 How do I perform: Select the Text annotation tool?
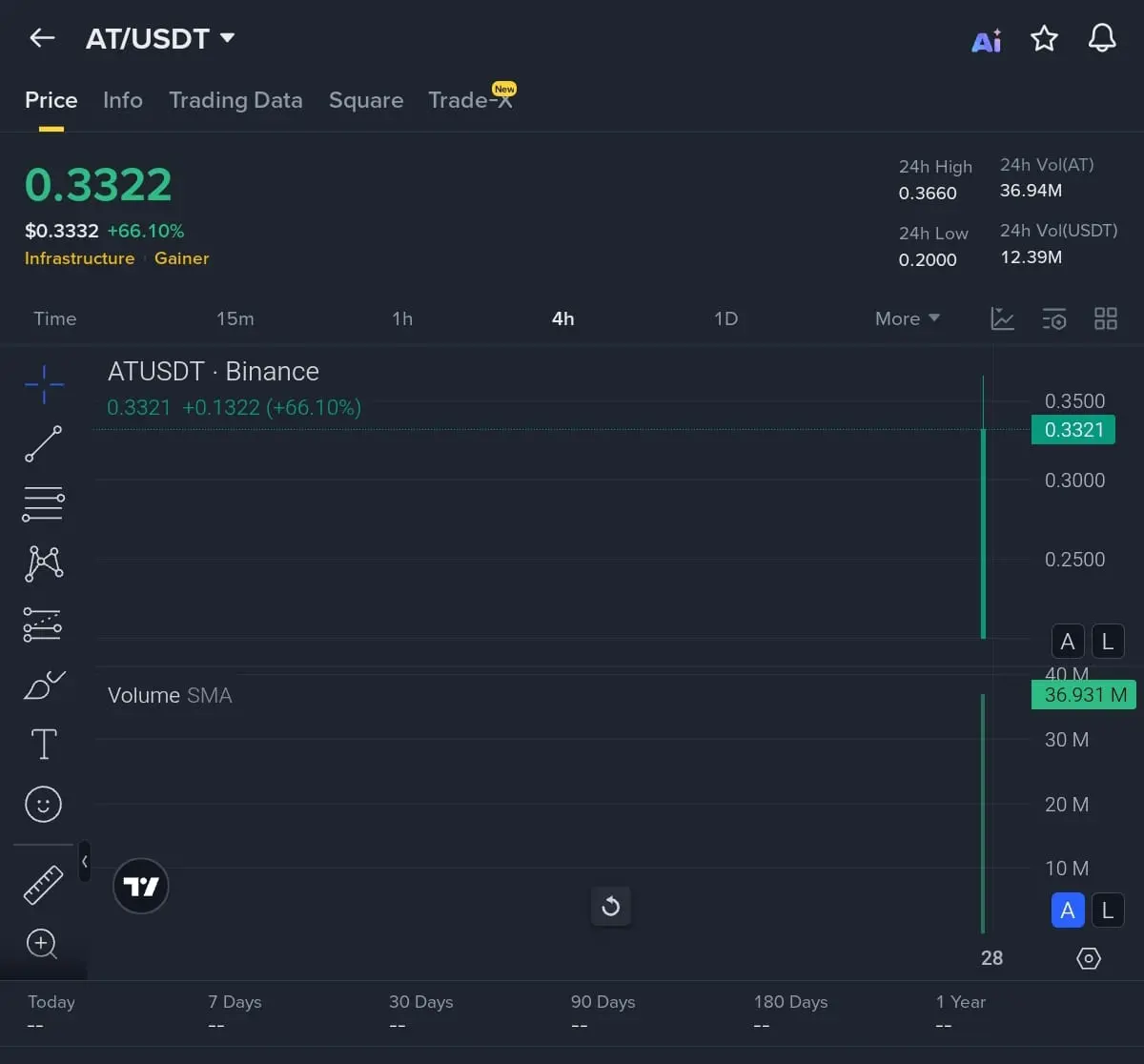coord(44,744)
